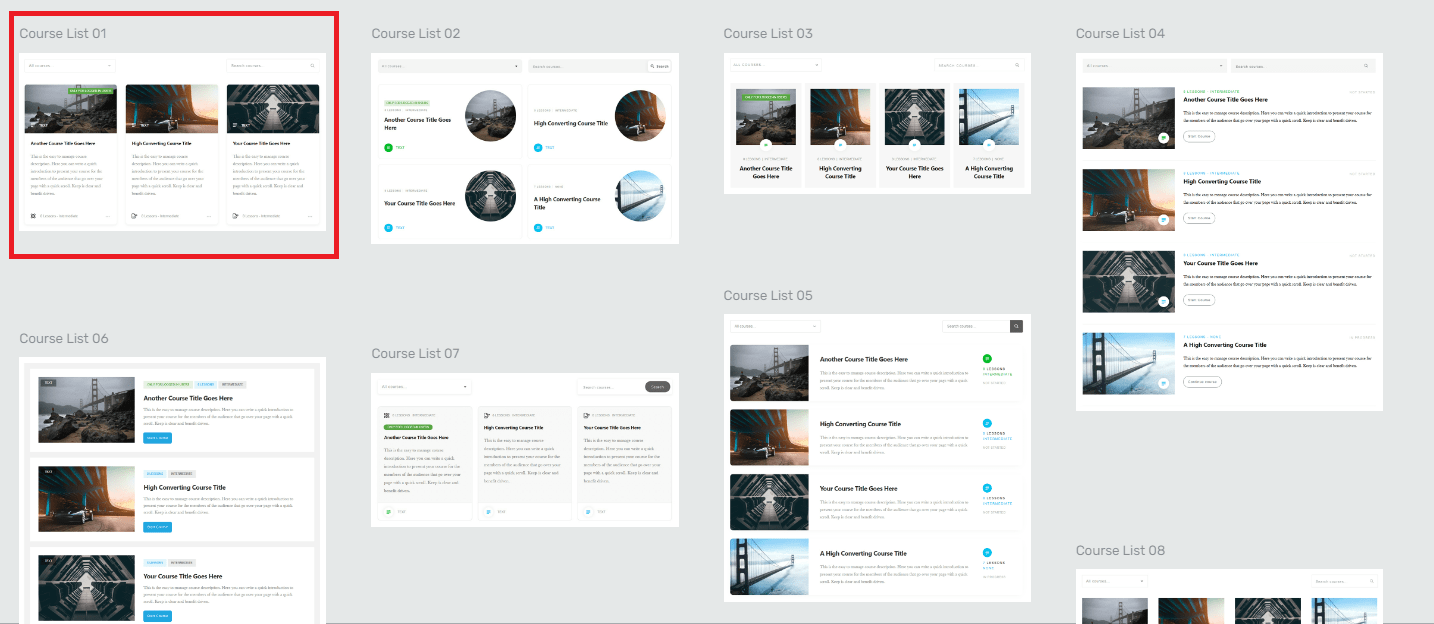Click the "Course List 08" heading

point(1120,550)
